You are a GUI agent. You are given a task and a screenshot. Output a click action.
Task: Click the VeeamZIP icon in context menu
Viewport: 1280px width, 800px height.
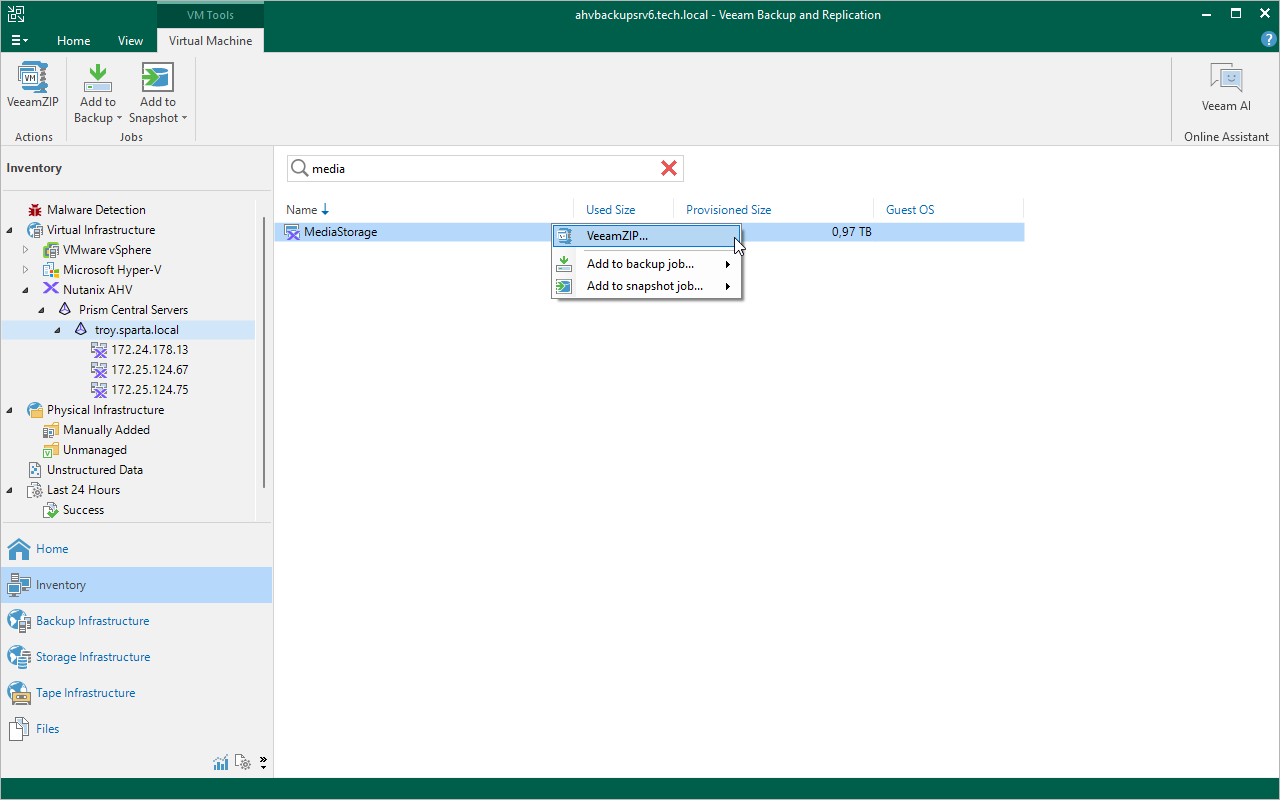(x=565, y=236)
